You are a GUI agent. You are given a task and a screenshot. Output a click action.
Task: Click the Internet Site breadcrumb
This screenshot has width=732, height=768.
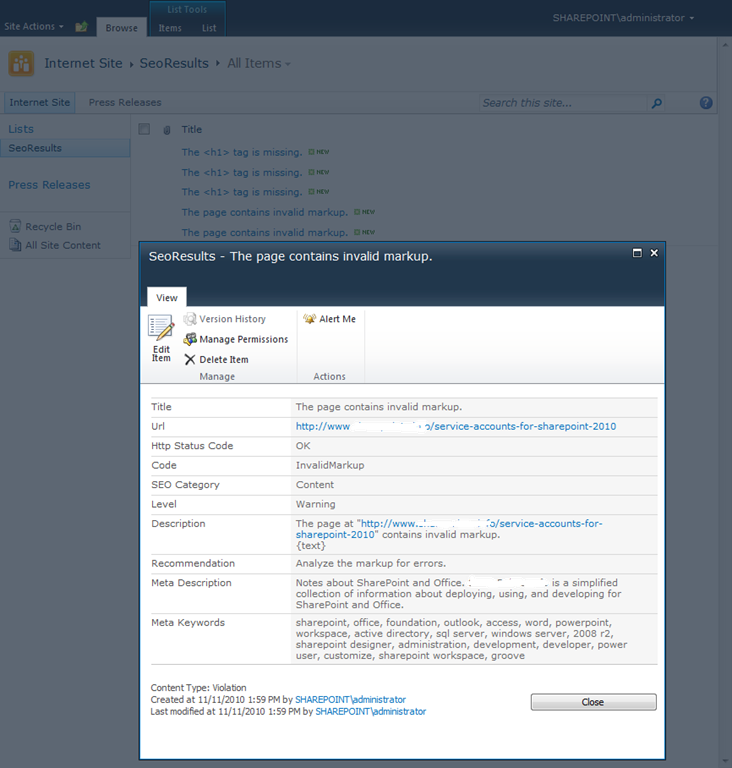[83, 63]
